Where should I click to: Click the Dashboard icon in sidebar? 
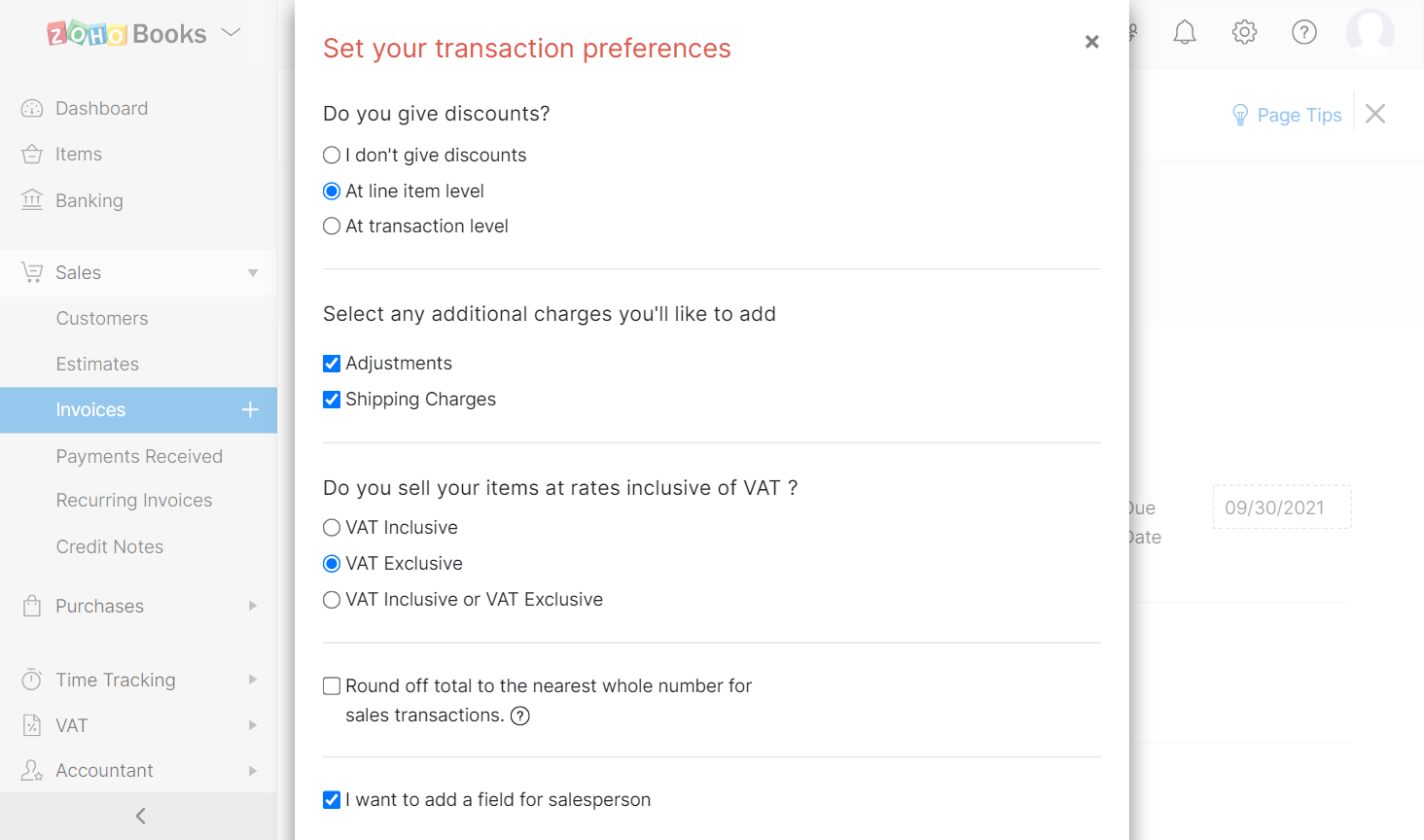tap(32, 109)
